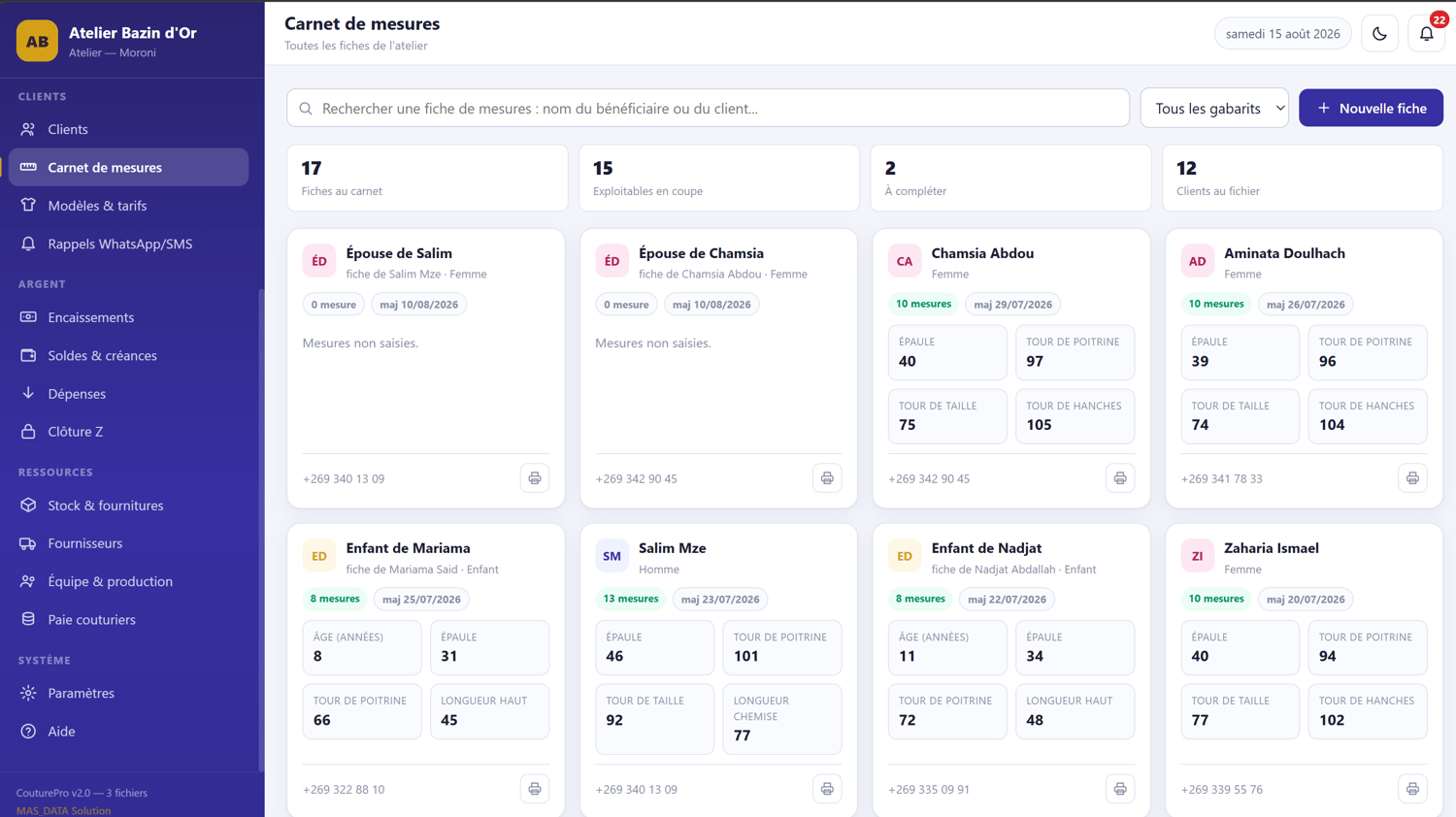Print the Salim Mze measurement card
Image resolution: width=1456 pixels, height=817 pixels.
pos(827,789)
